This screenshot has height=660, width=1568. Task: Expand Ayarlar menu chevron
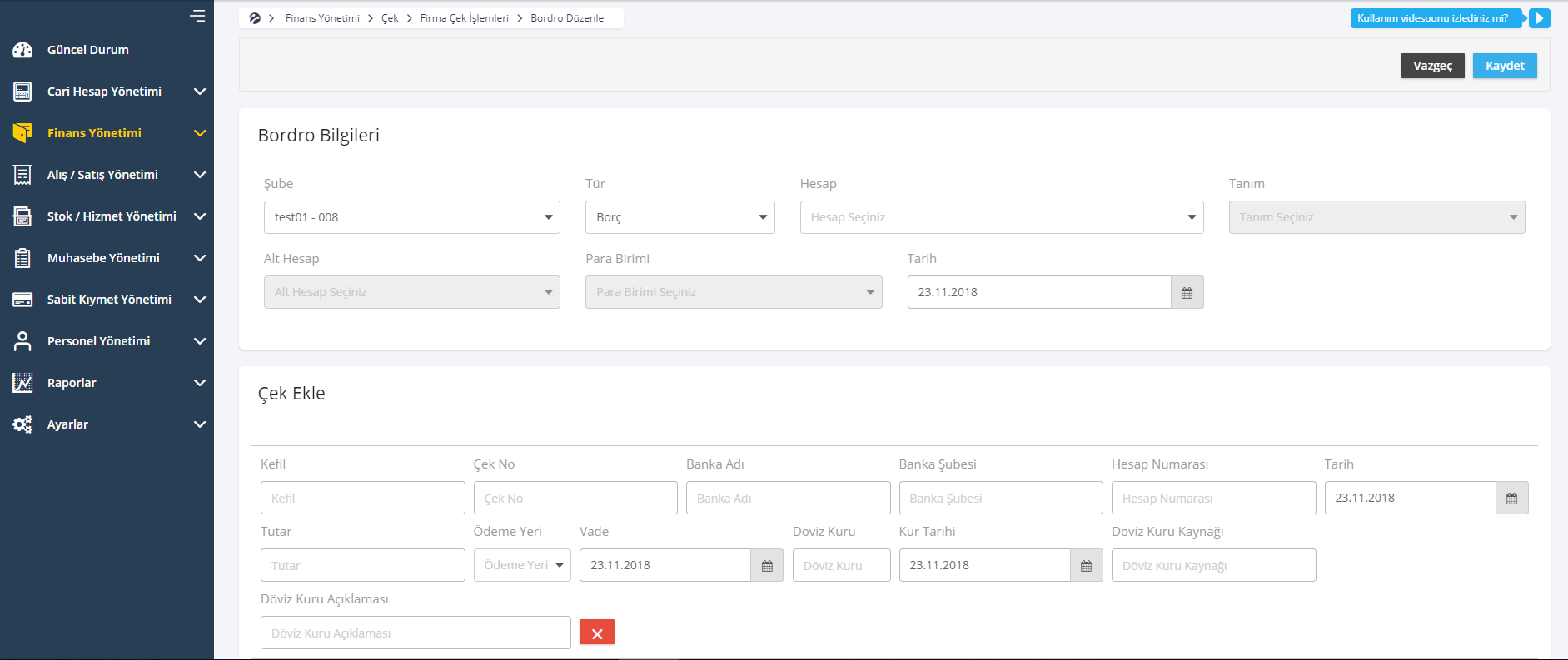click(x=200, y=424)
